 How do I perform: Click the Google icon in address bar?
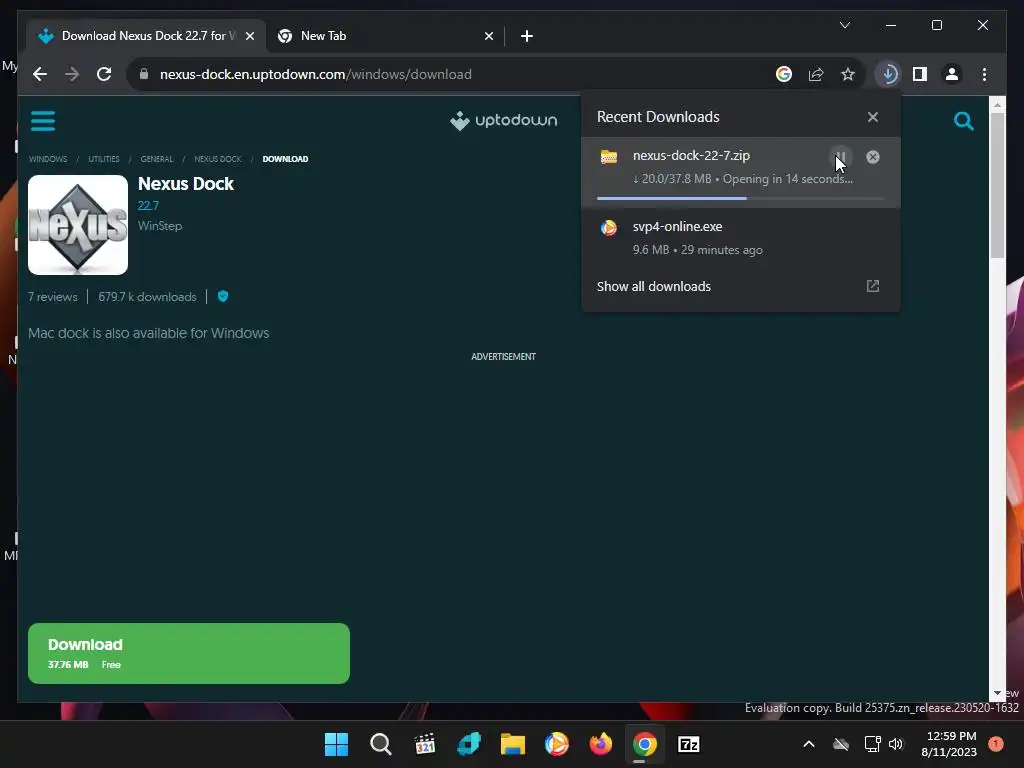784,74
